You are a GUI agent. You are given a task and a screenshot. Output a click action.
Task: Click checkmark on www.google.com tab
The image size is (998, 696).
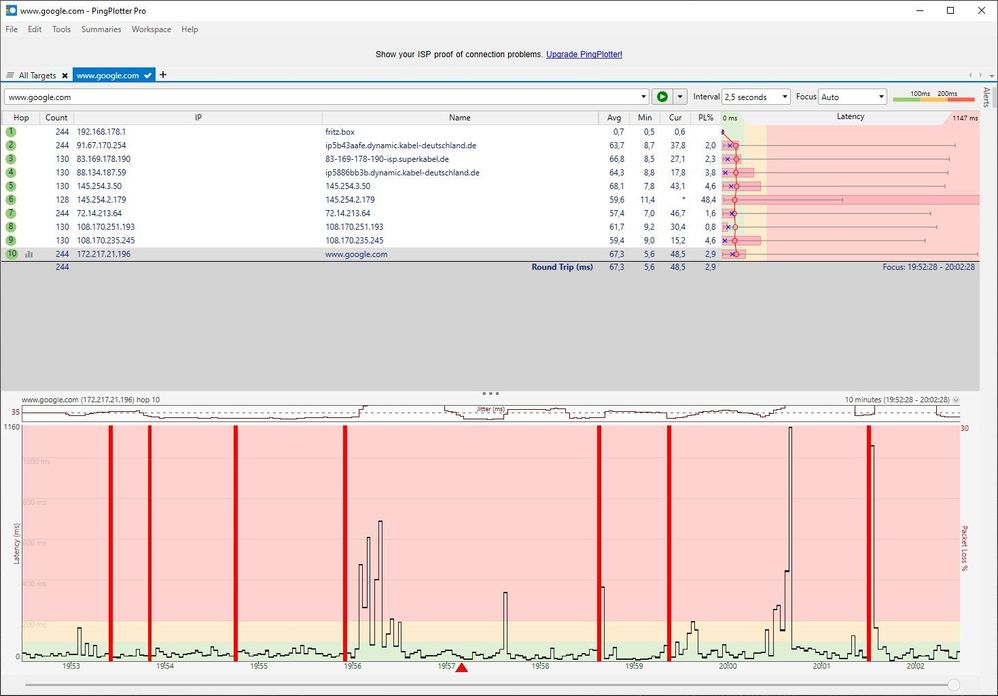coord(148,75)
